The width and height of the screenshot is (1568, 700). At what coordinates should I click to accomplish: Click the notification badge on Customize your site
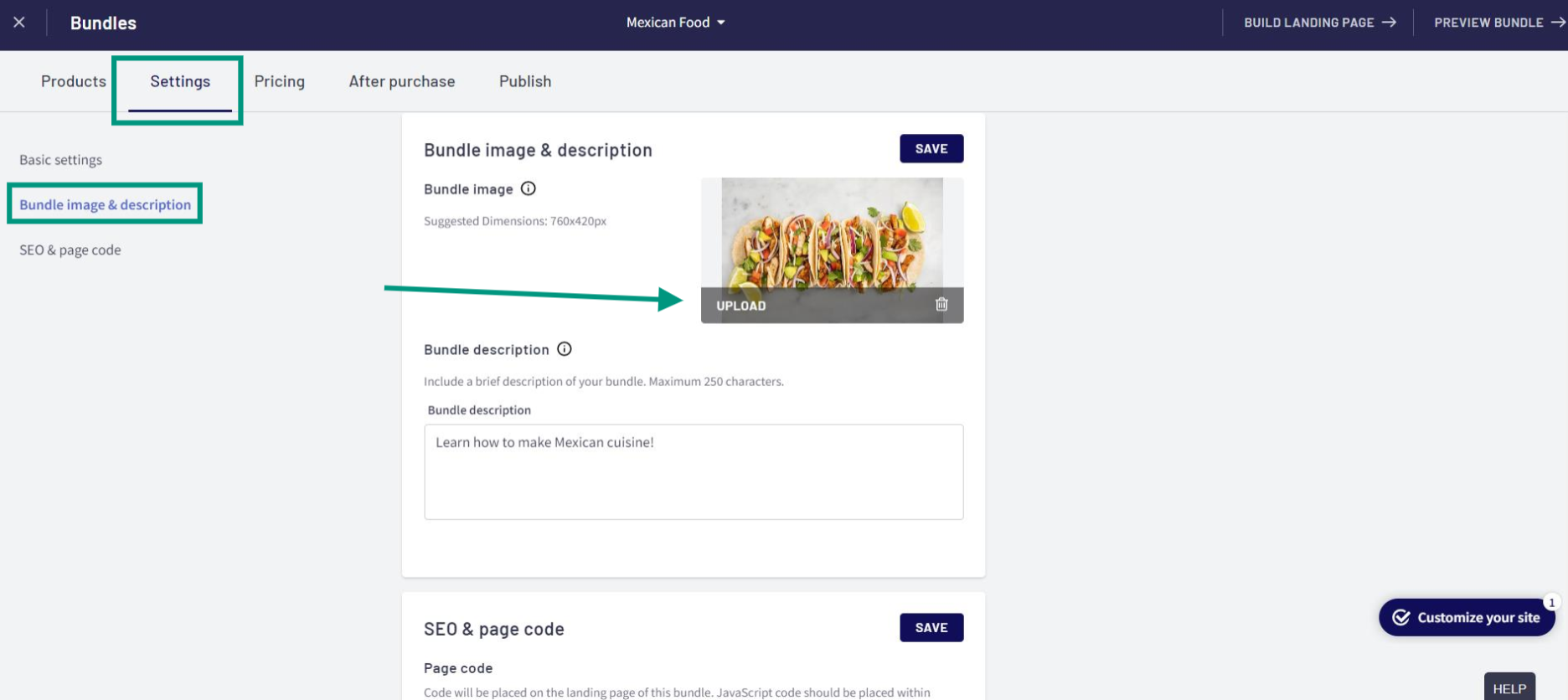coord(1551,602)
